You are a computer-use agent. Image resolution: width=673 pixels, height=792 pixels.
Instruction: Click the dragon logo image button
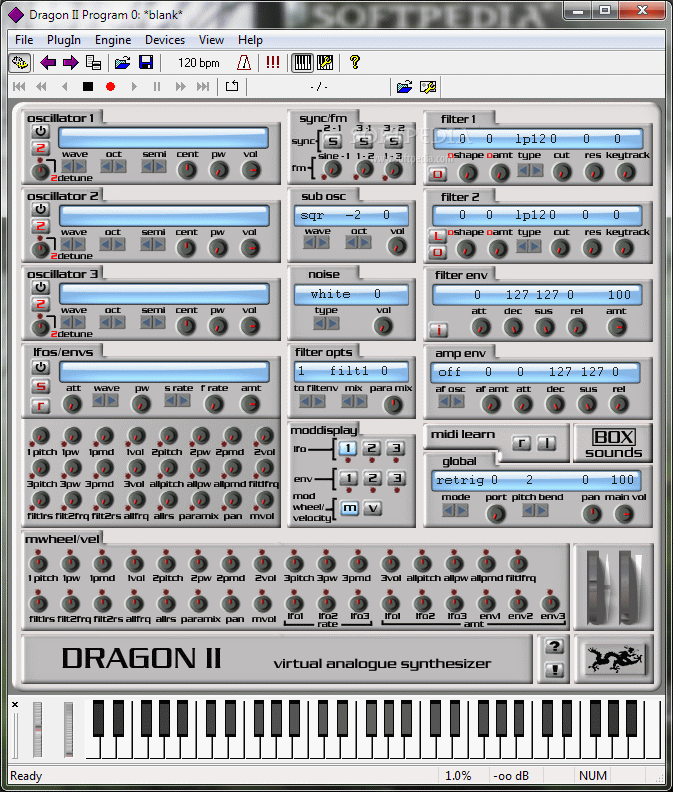click(614, 659)
